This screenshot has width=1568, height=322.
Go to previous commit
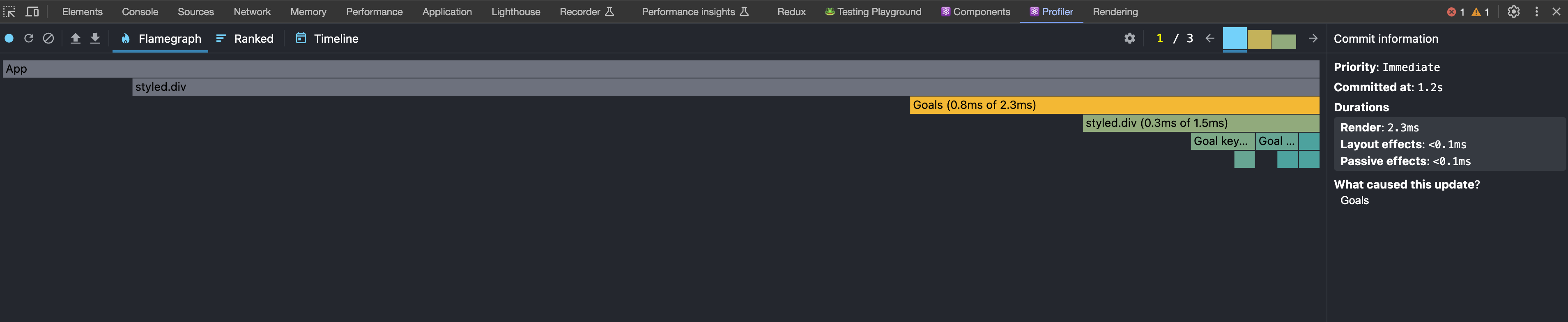click(x=1210, y=38)
